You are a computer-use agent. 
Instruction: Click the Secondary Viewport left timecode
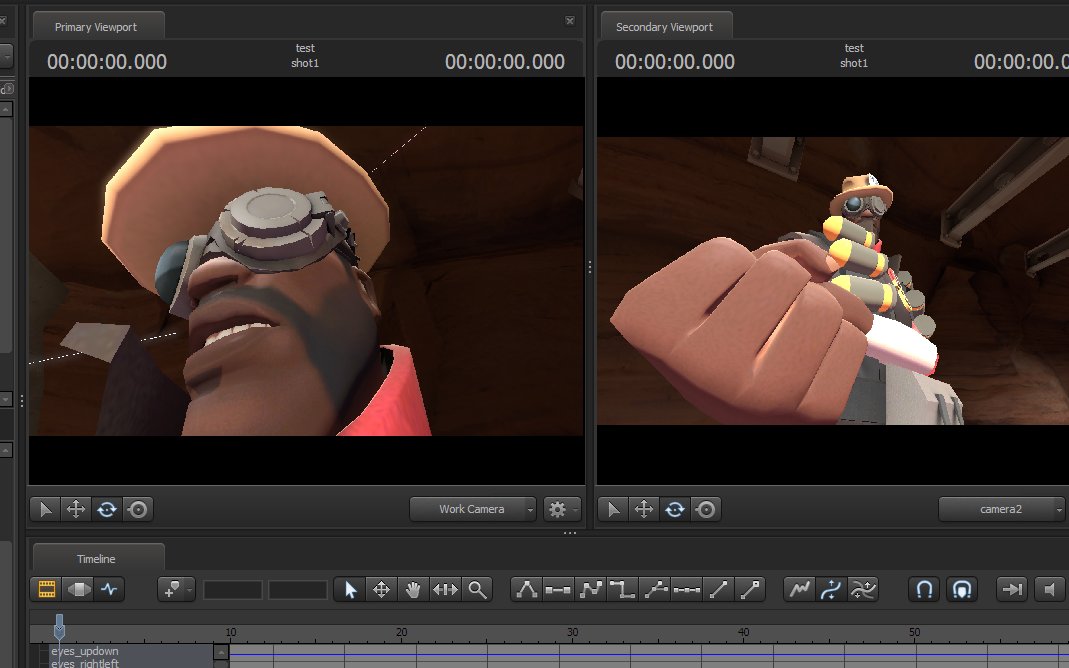pos(675,62)
